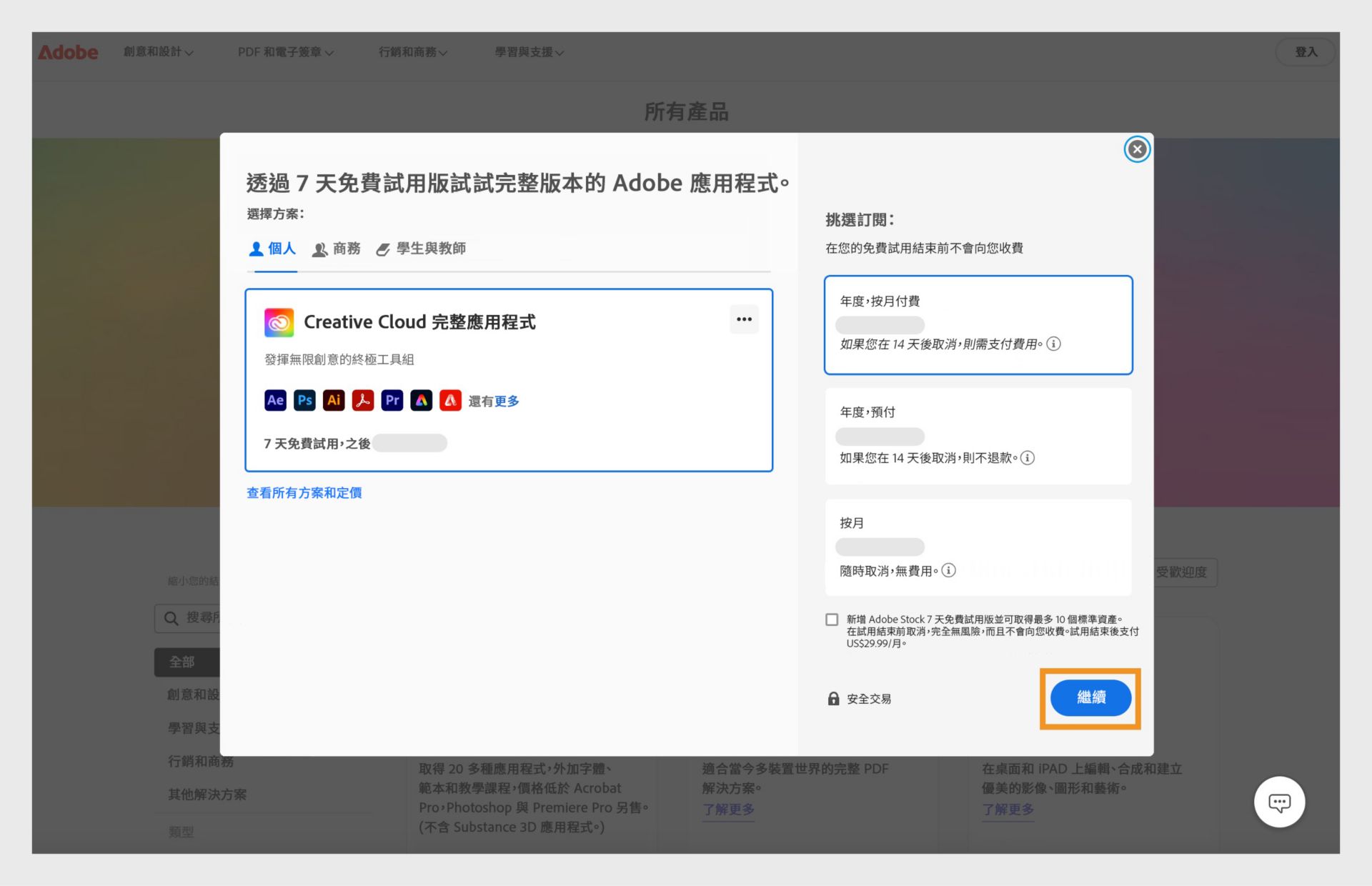Select the Creative Cloud 完整應用程式 plan card
1372x886 pixels.
click(509, 380)
